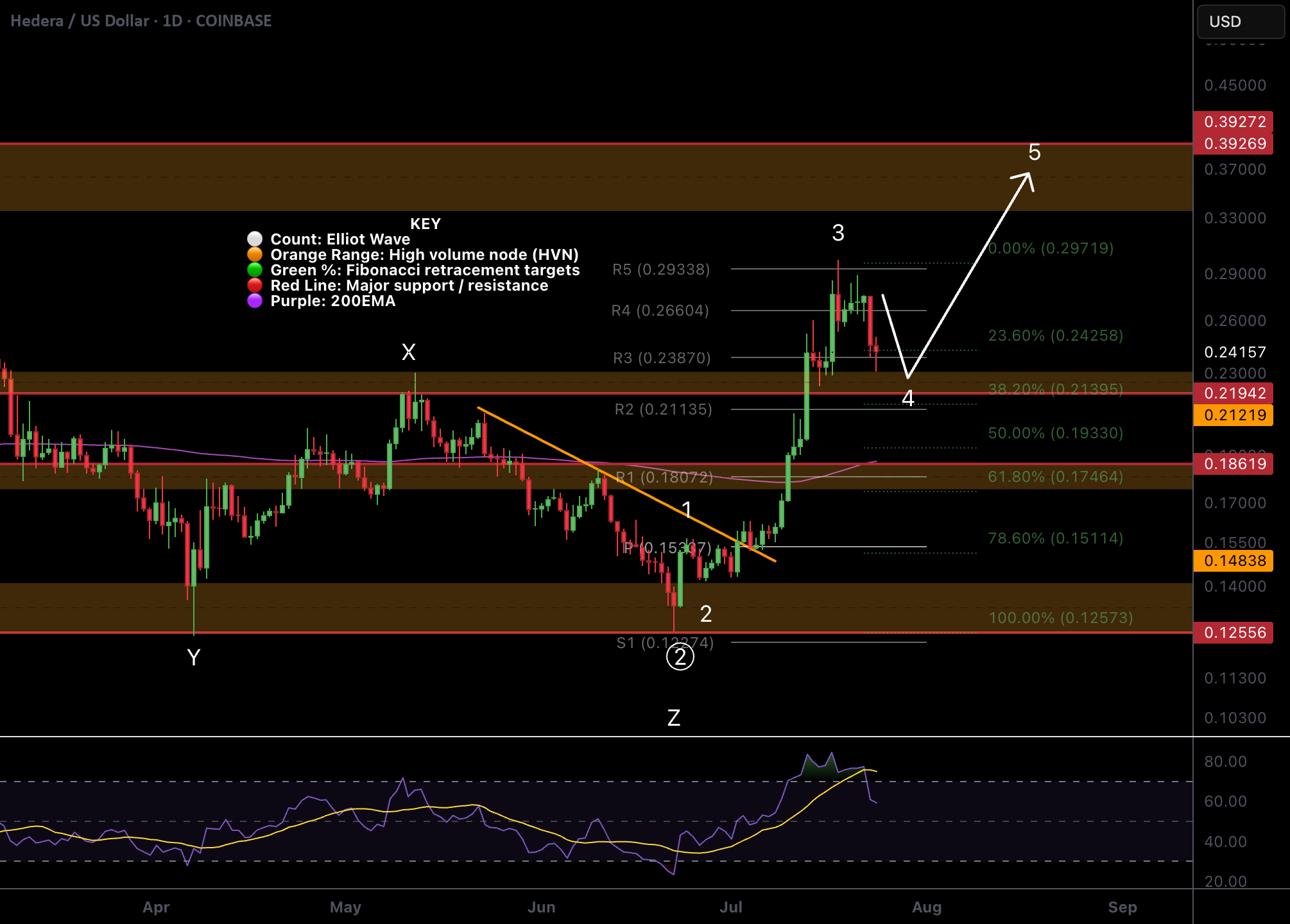Click the 0.14838 orange price label
1290x924 pixels.
point(1234,561)
